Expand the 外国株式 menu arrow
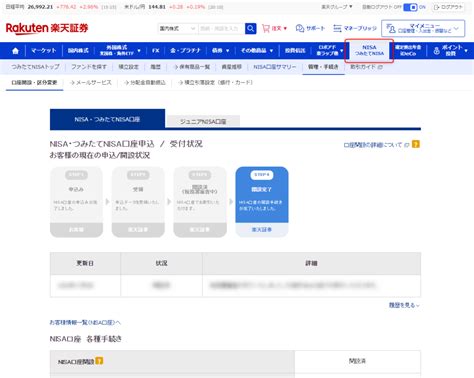This screenshot has width=474, height=378. [x=139, y=51]
